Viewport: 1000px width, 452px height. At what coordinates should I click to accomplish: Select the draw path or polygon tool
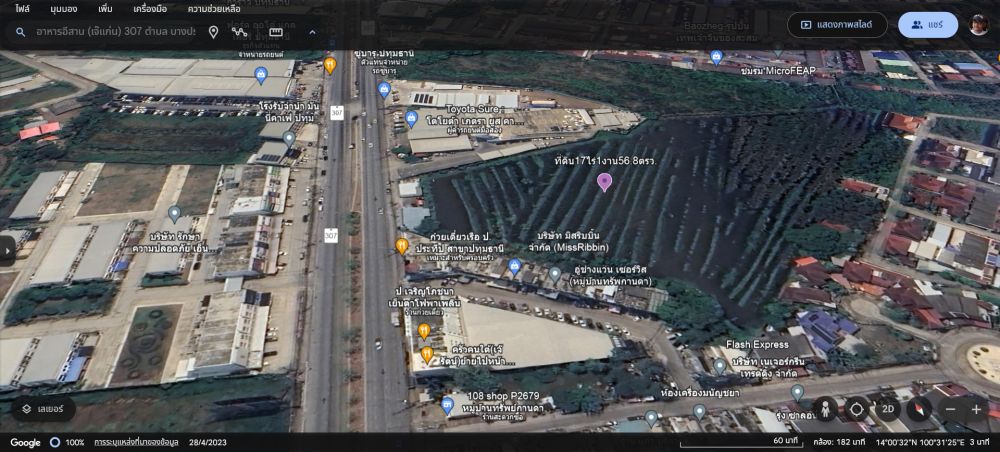[x=240, y=32]
